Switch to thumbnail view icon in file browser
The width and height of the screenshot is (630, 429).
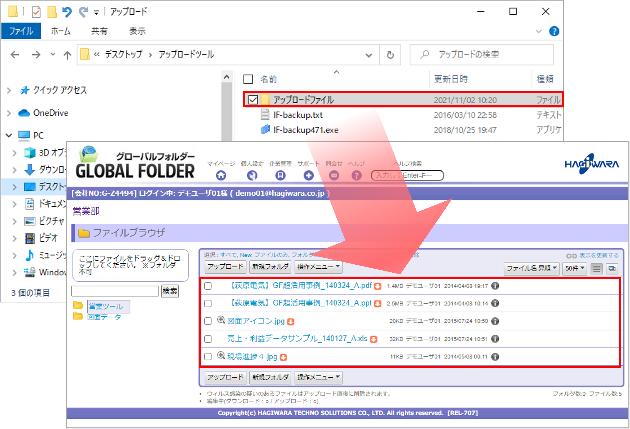pos(612,268)
